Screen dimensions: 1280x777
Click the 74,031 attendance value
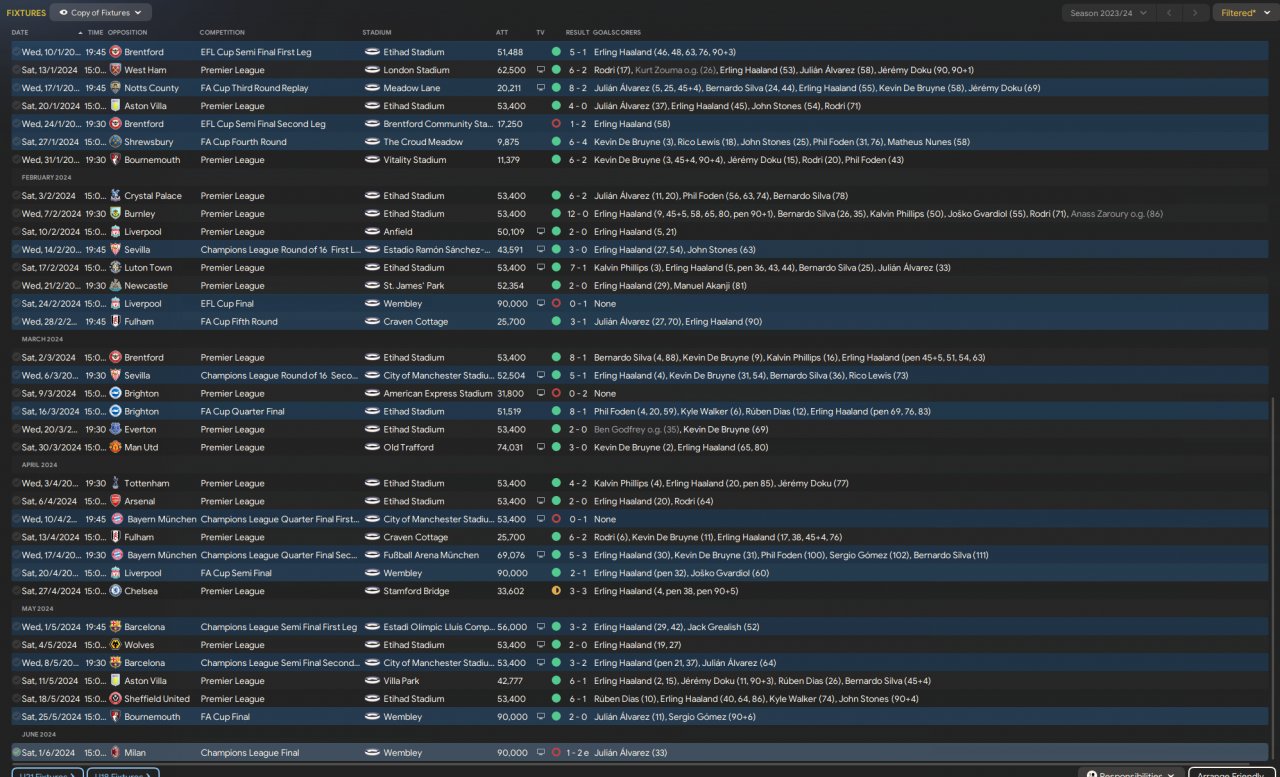click(x=510, y=448)
